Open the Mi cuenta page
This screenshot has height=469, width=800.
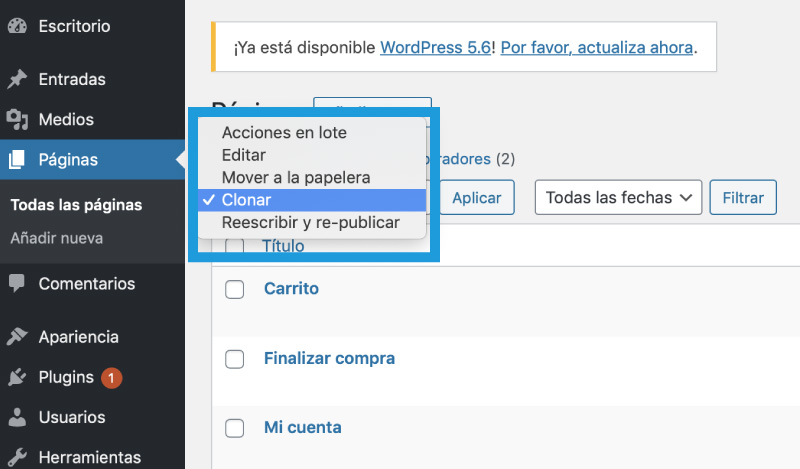[x=303, y=427]
